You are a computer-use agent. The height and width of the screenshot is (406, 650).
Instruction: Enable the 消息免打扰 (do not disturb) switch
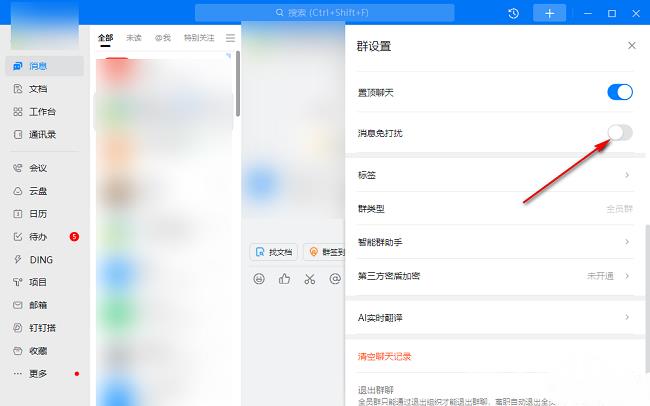pos(619,133)
